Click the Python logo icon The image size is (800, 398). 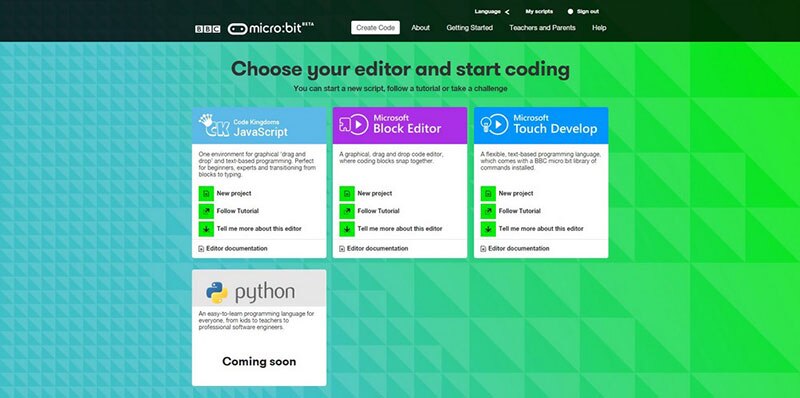(x=217, y=292)
